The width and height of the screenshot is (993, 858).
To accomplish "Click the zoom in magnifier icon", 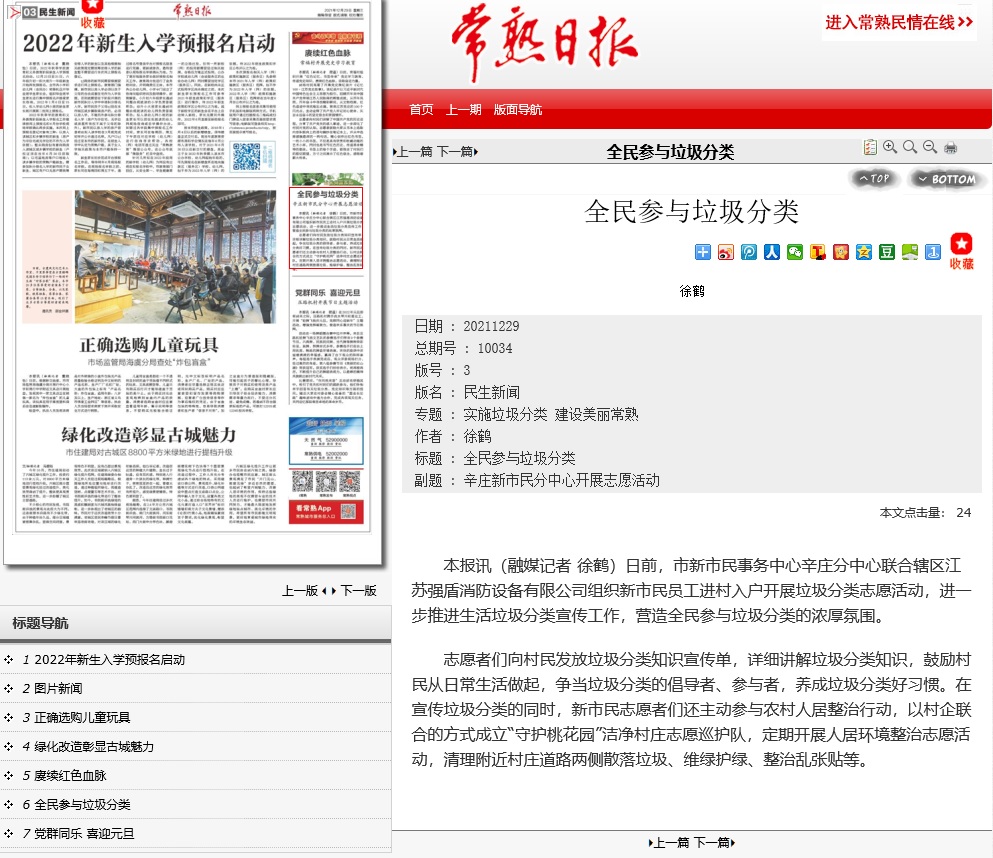I will click(x=890, y=147).
